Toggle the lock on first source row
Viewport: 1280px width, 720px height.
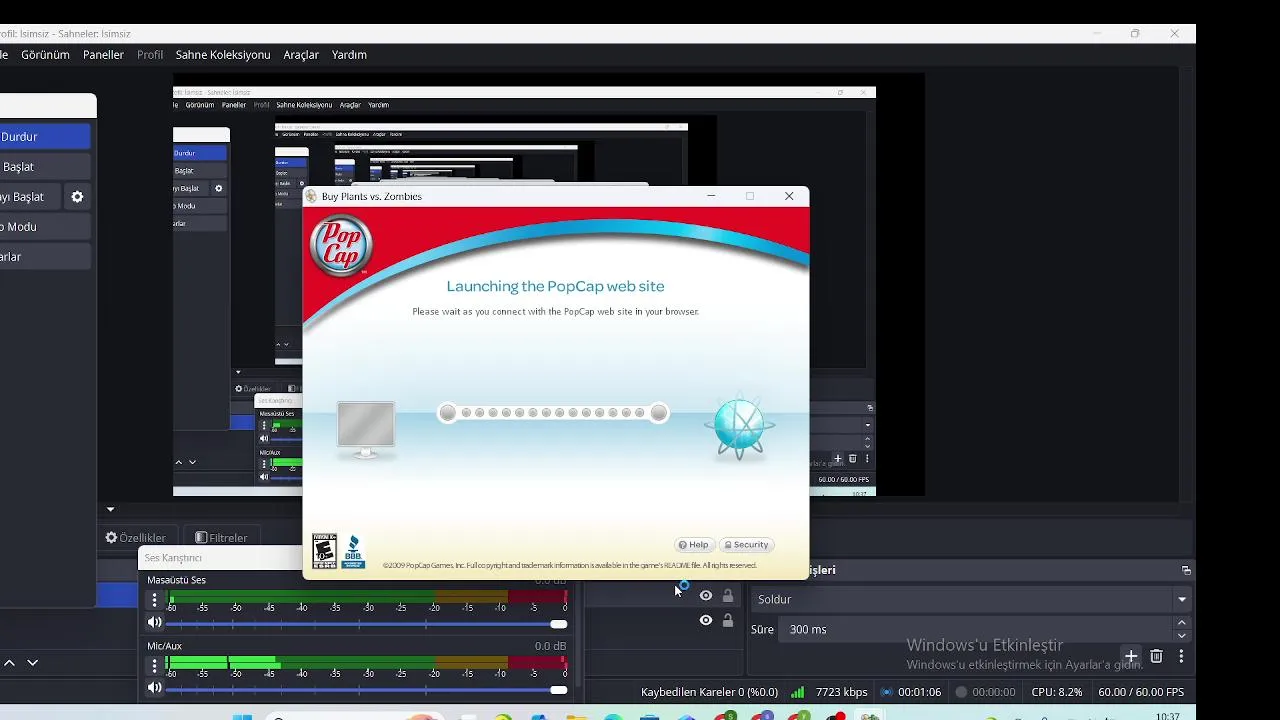(728, 596)
